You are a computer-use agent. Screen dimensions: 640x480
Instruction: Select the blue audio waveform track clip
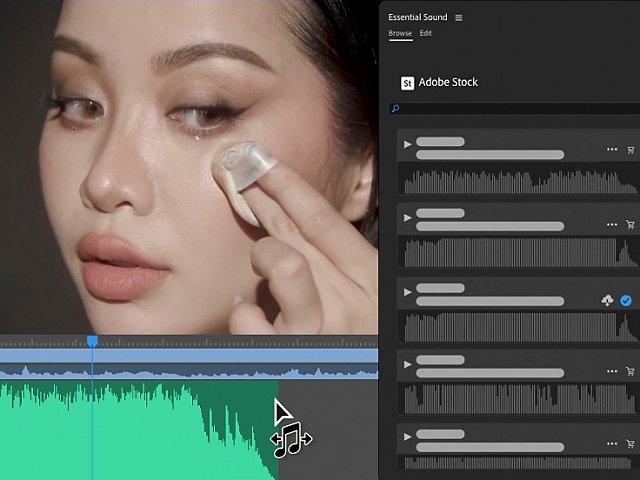[189, 371]
